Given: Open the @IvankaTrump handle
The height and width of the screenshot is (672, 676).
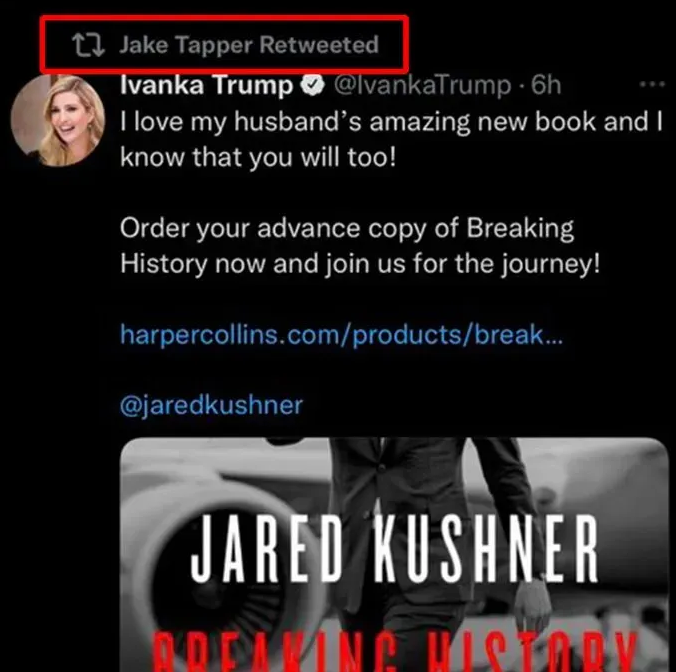Looking at the screenshot, I should (422, 85).
